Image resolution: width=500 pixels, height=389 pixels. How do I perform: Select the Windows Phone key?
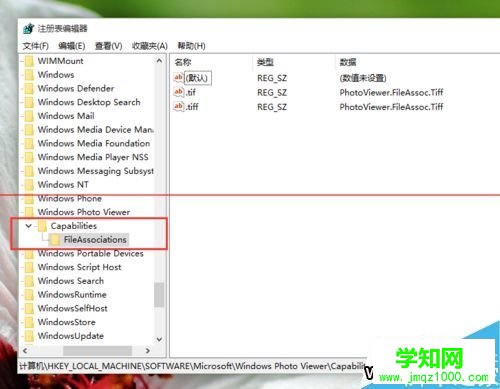coord(70,198)
